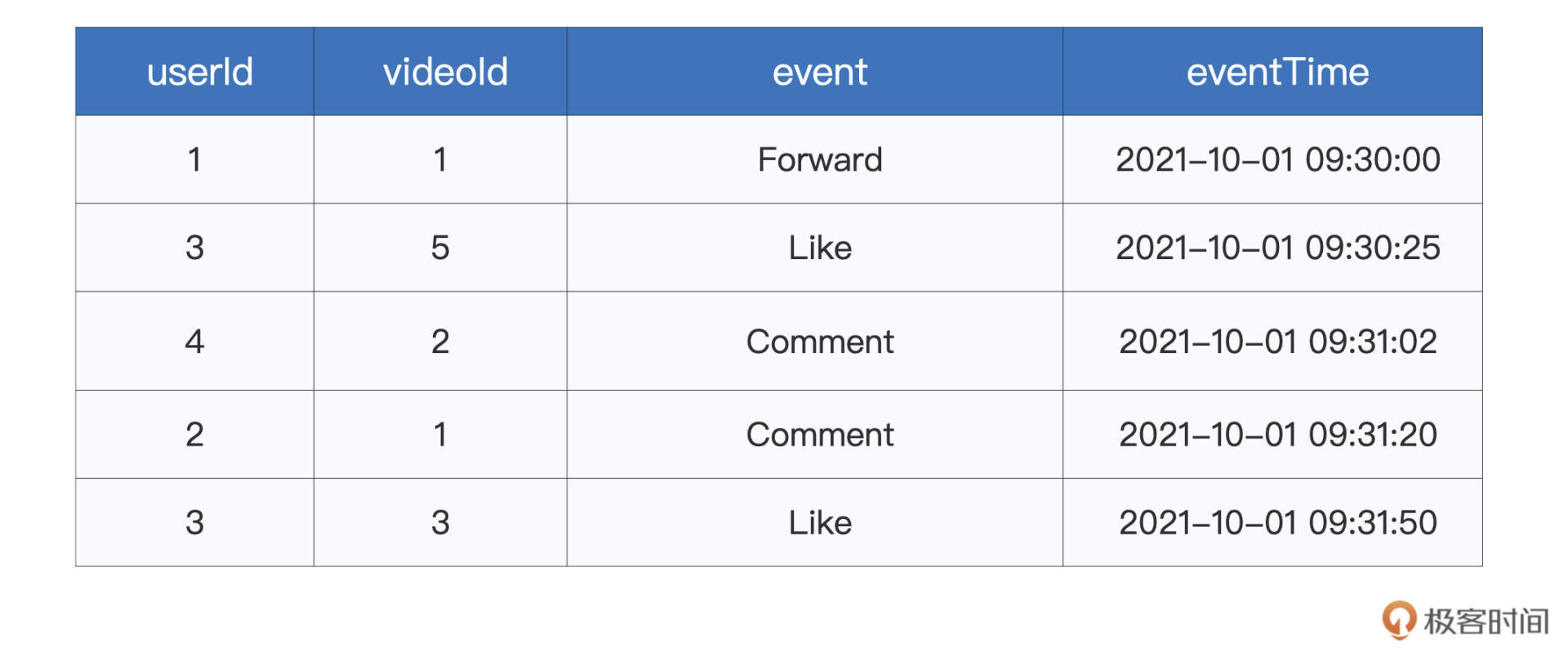This screenshot has height=657, width=1568.
Task: Select the Forward event cell
Action: coord(819,159)
